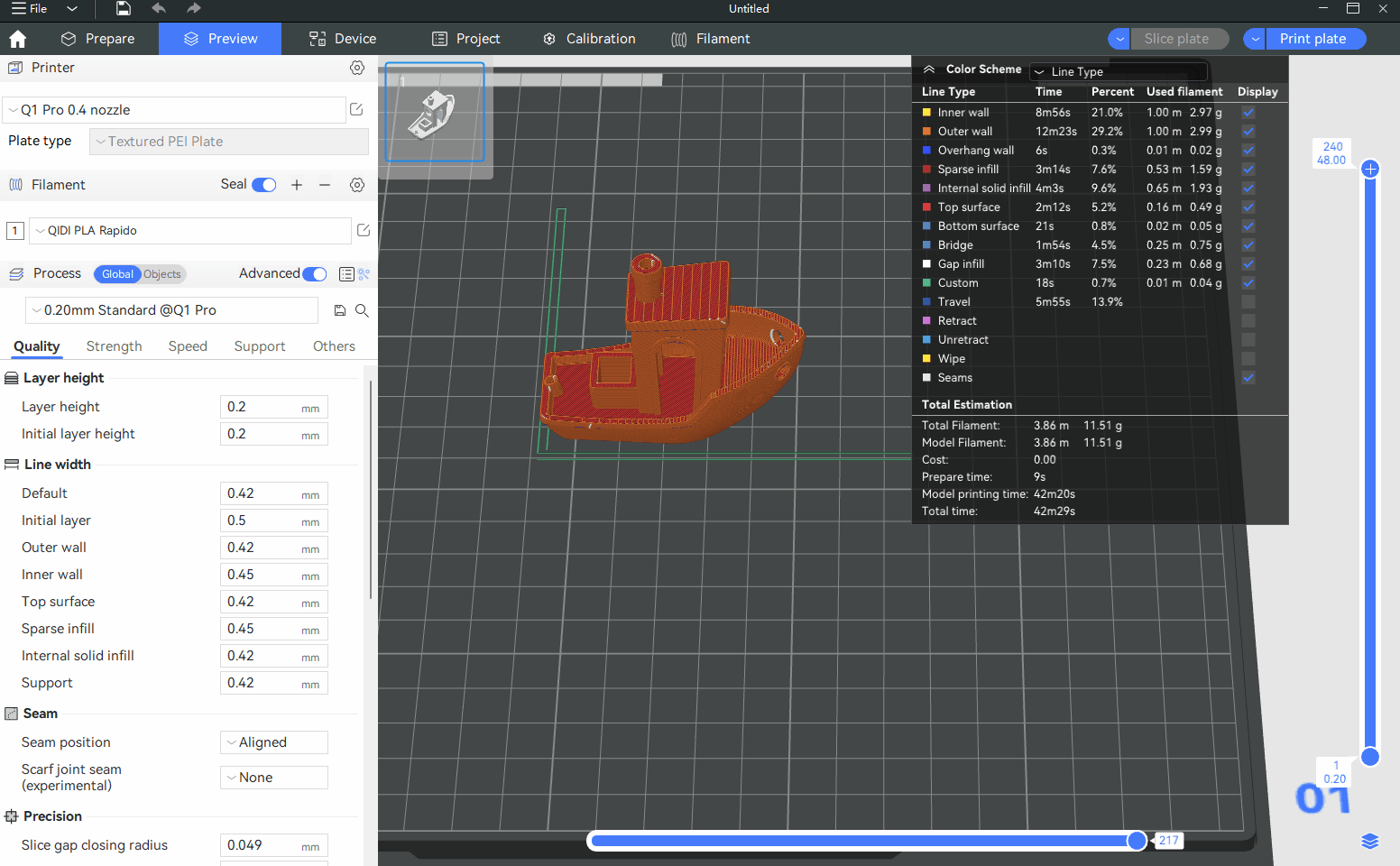This screenshot has height=866, width=1400.
Task: Switch to the Strength tab
Action: point(114,346)
